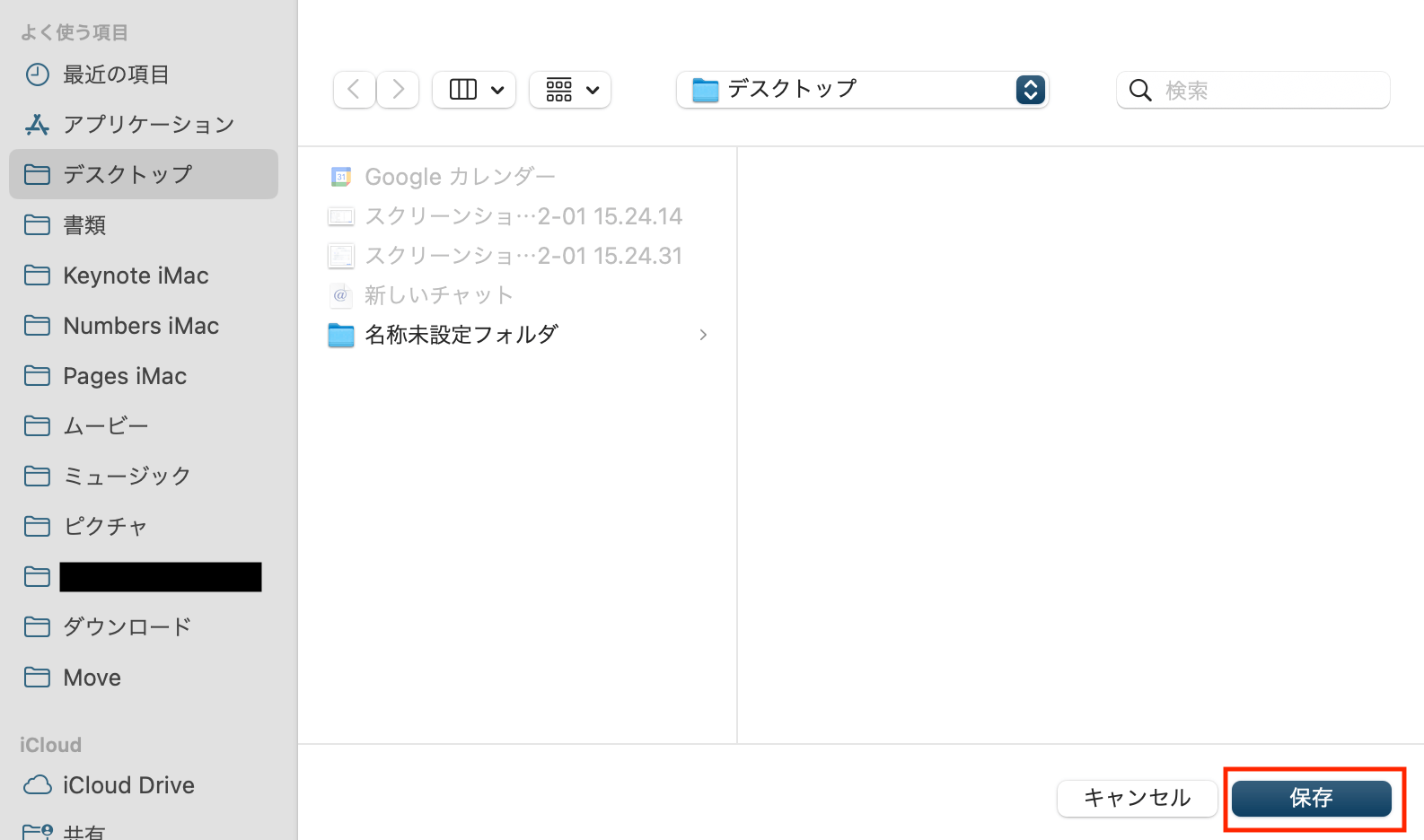
Task: Select Move folder in the sidebar
Action: (x=144, y=677)
